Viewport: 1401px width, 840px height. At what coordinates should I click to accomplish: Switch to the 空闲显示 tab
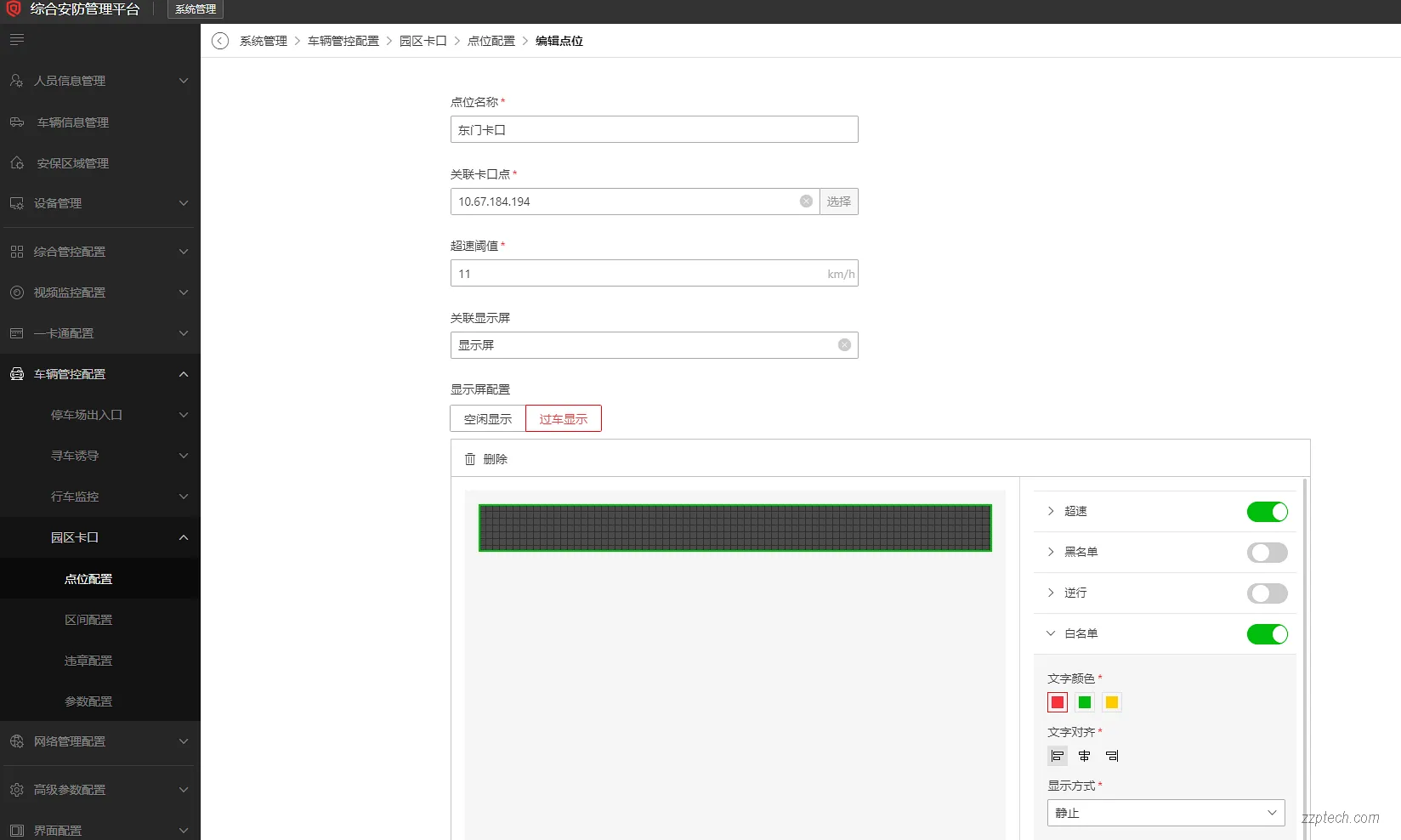coord(486,418)
